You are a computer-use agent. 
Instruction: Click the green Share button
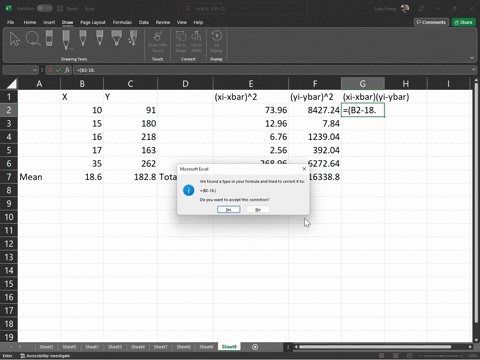coord(464,22)
